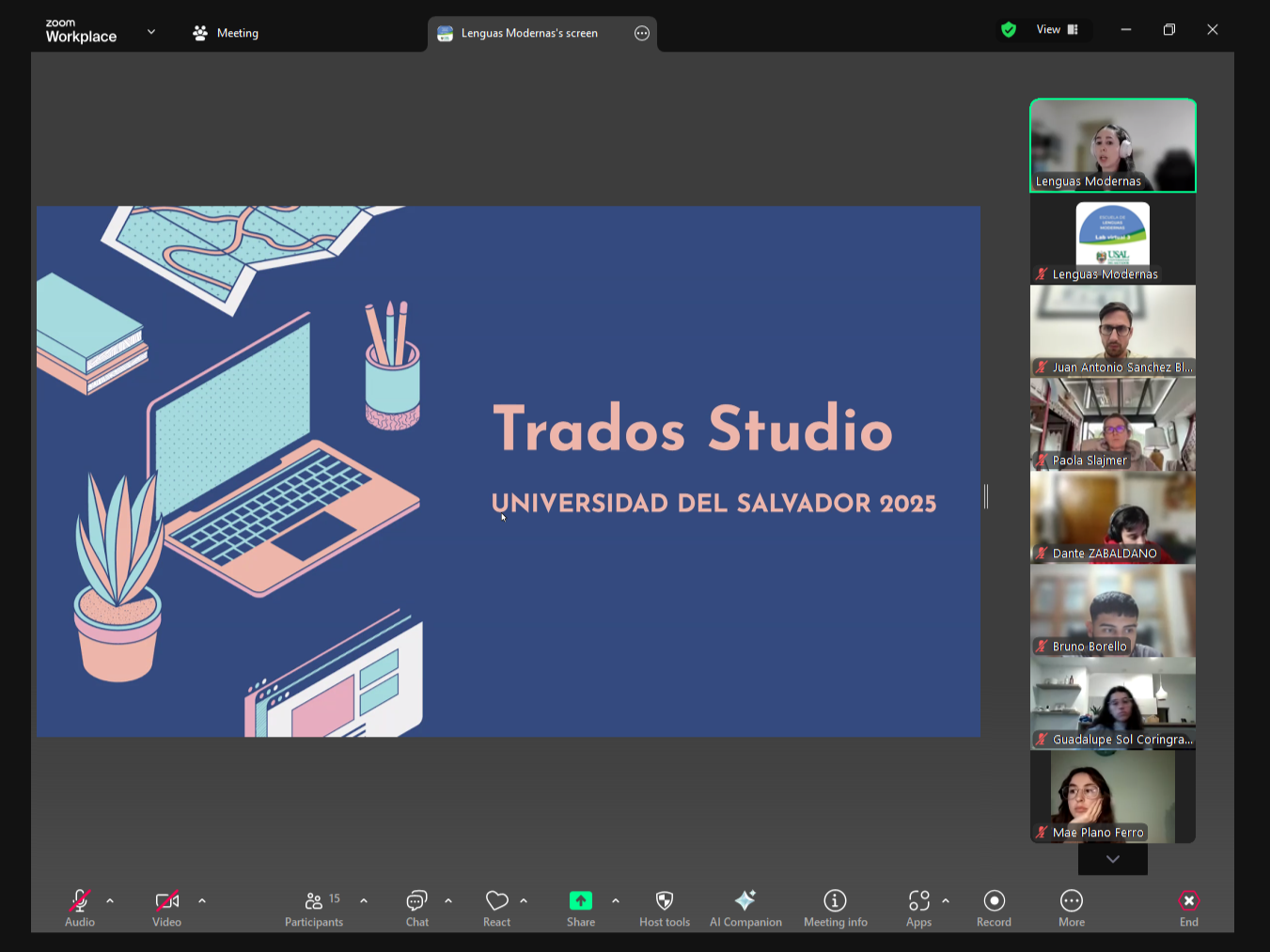Screen dimensions: 1270x952
Task: Expand the Chat options arrow
Action: 448,900
